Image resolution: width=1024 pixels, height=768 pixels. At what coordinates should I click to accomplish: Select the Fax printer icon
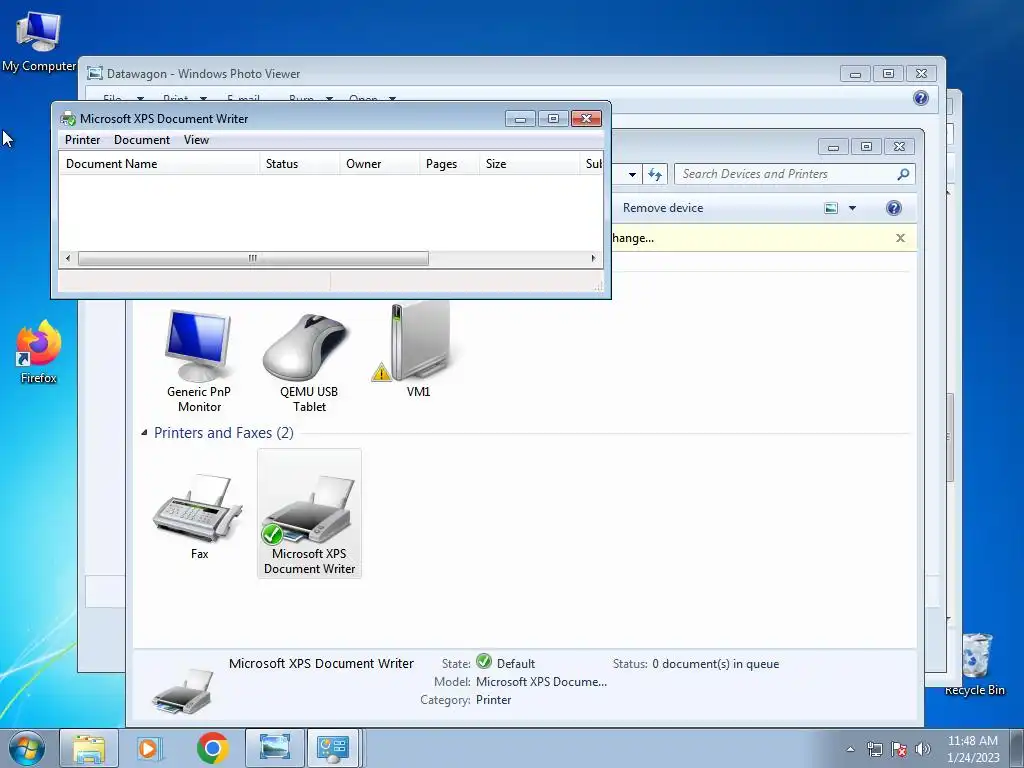pyautogui.click(x=199, y=517)
